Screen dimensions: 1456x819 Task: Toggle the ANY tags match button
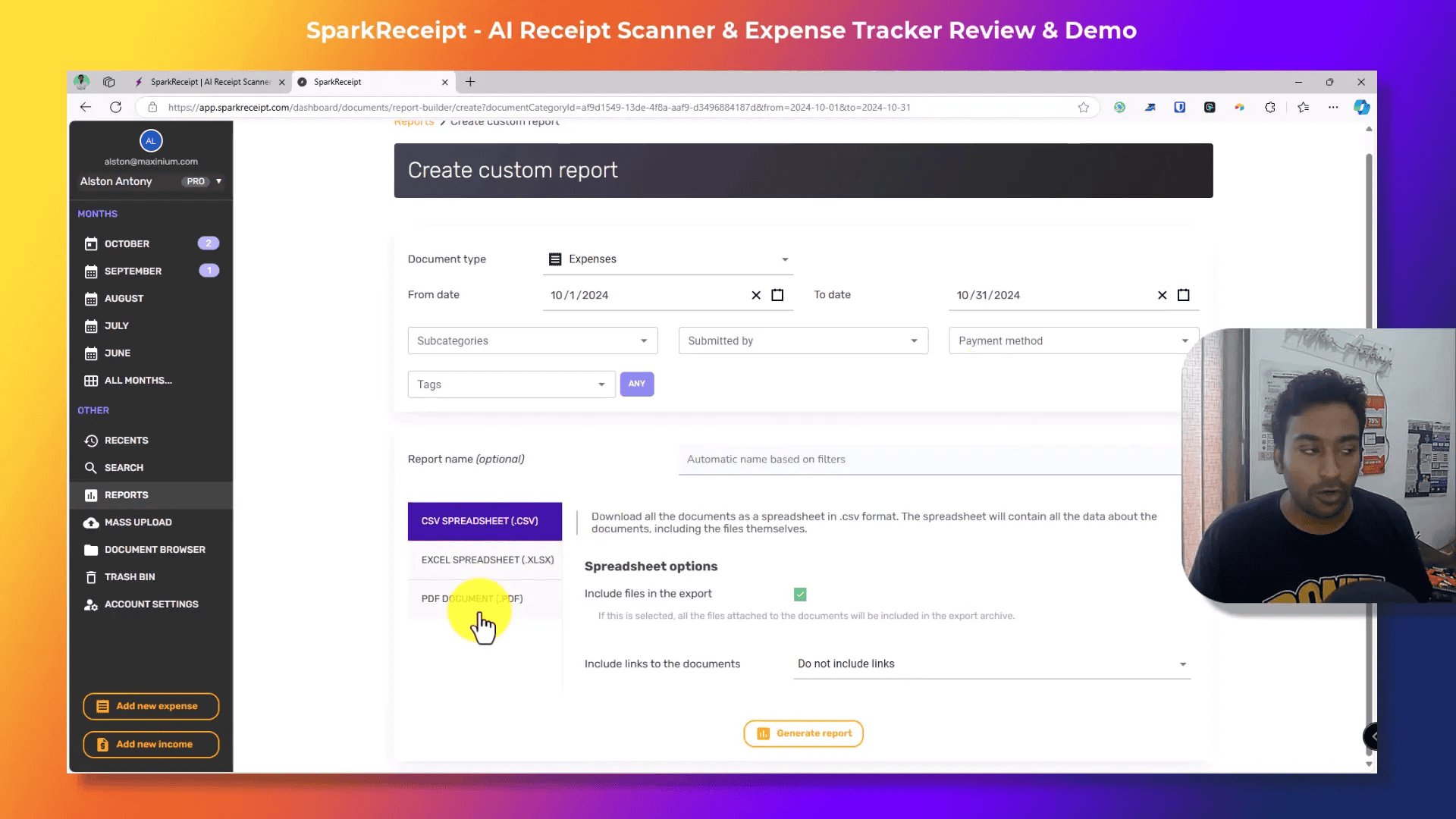(x=637, y=384)
